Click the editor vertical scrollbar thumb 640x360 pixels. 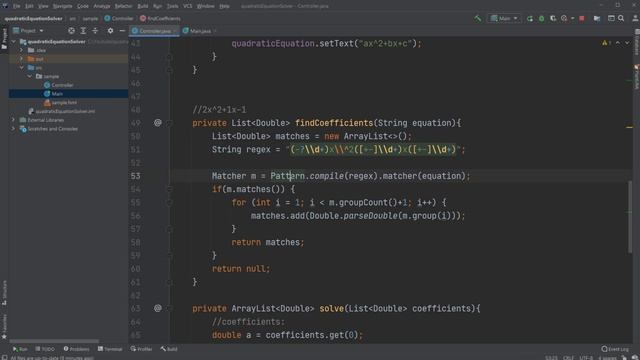[x=630, y=218]
